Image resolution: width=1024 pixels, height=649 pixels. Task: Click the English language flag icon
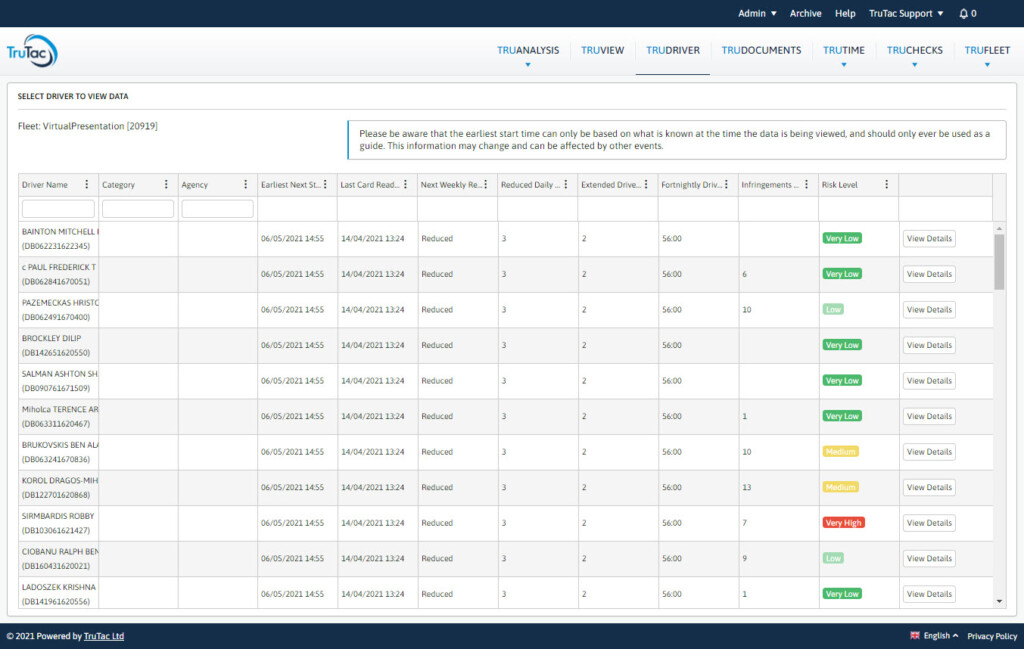click(x=915, y=636)
